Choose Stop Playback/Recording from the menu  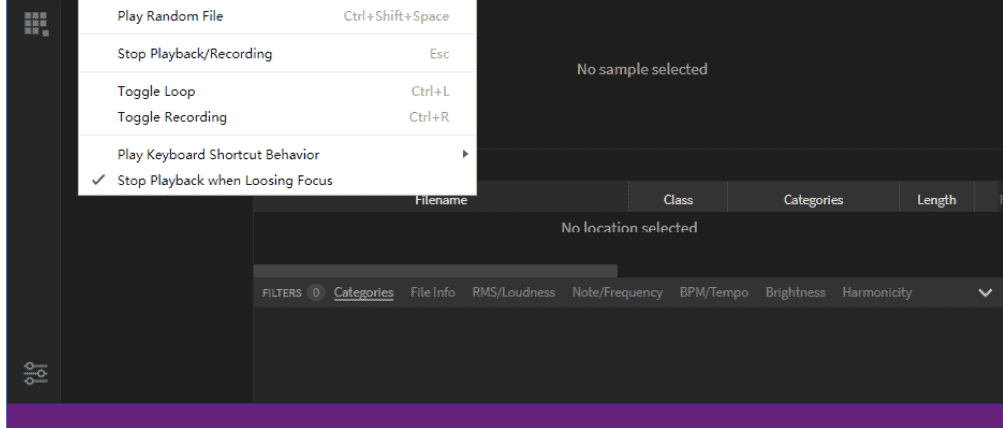pos(277,54)
